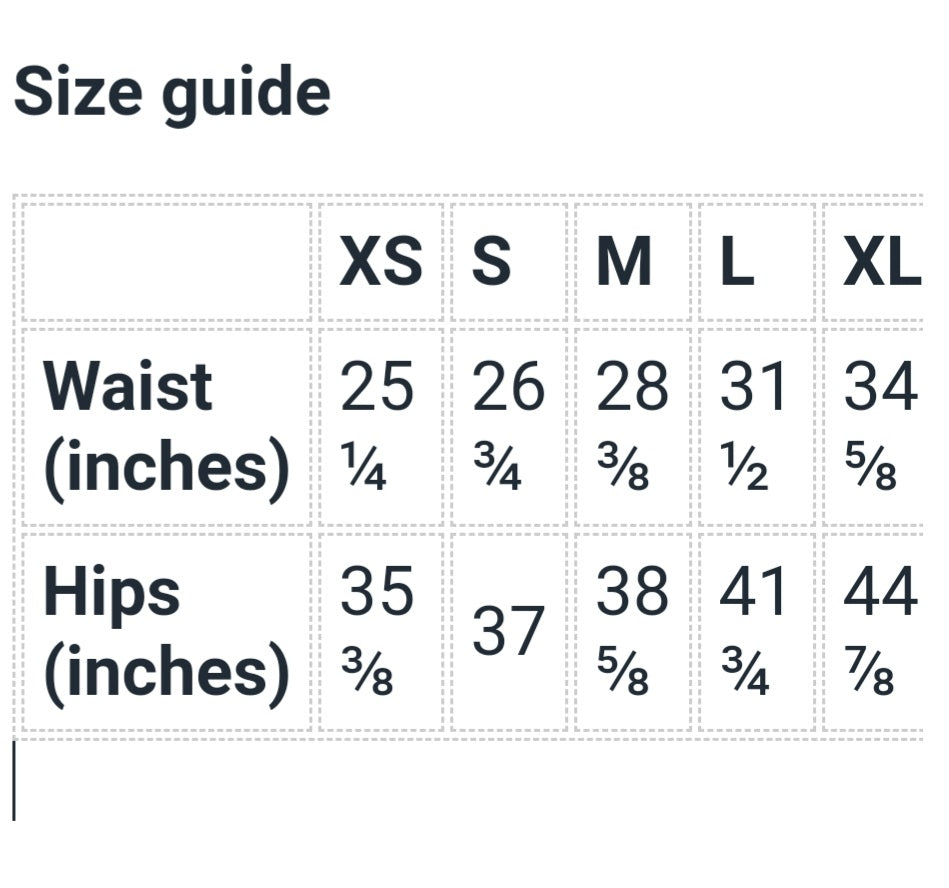
Task: Click the empty top-left table cell
Action: coord(167,262)
